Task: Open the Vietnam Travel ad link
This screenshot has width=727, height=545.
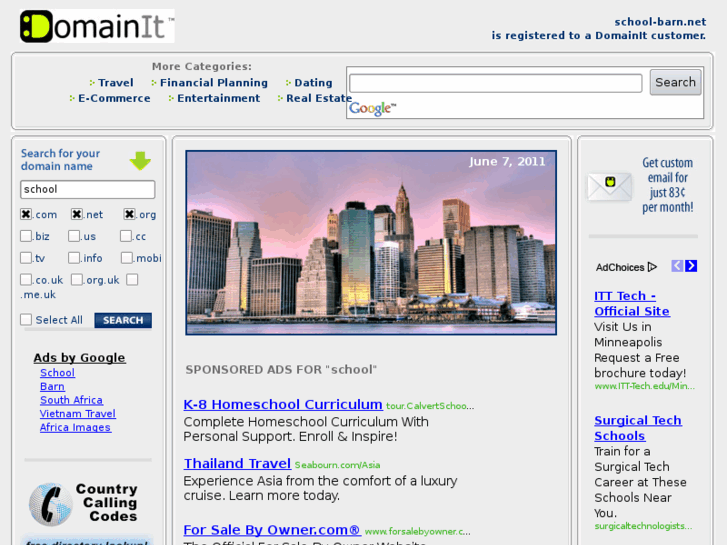Action: (x=78, y=414)
